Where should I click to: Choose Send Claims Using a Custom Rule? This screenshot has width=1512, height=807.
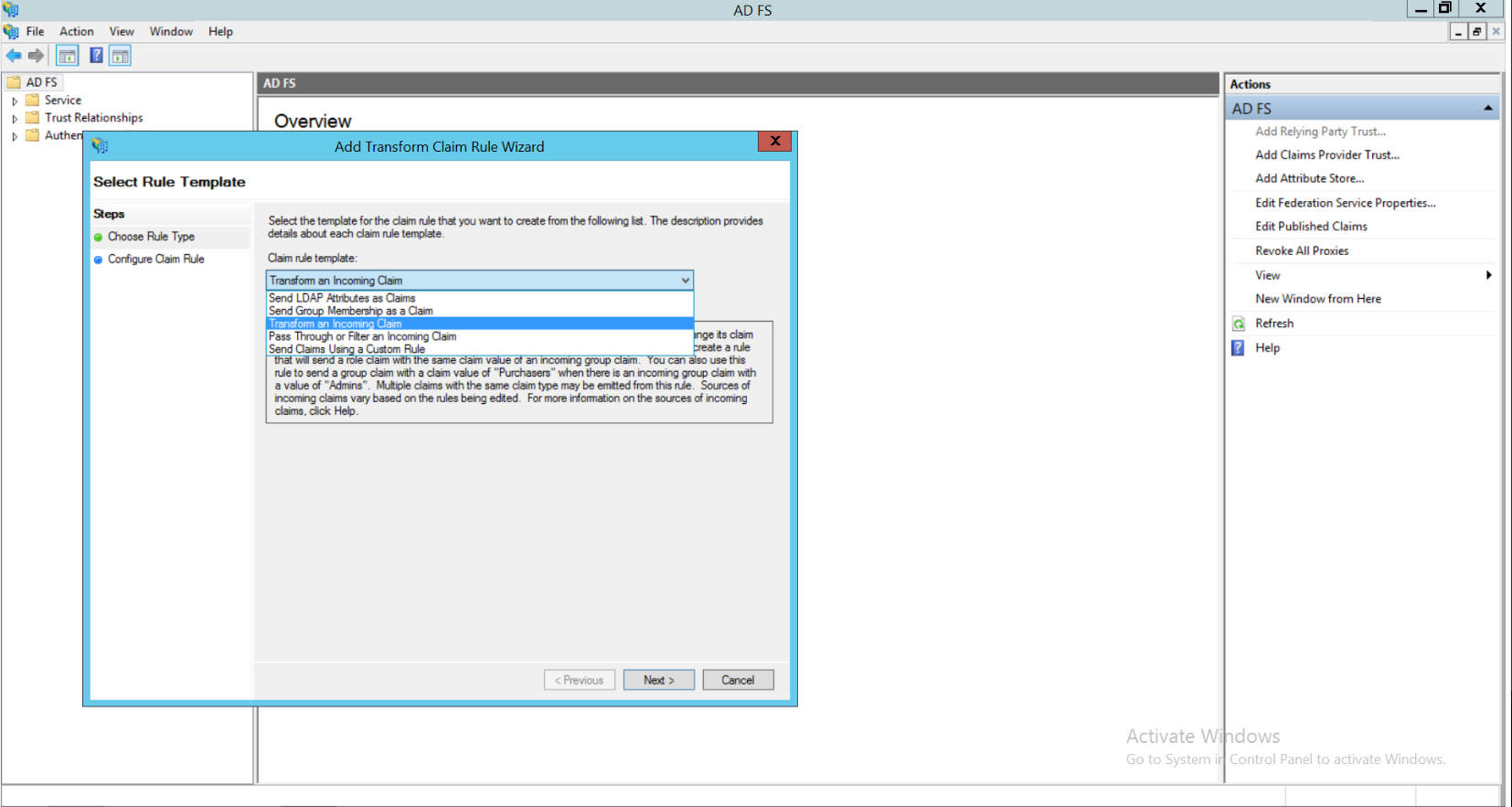coord(480,349)
